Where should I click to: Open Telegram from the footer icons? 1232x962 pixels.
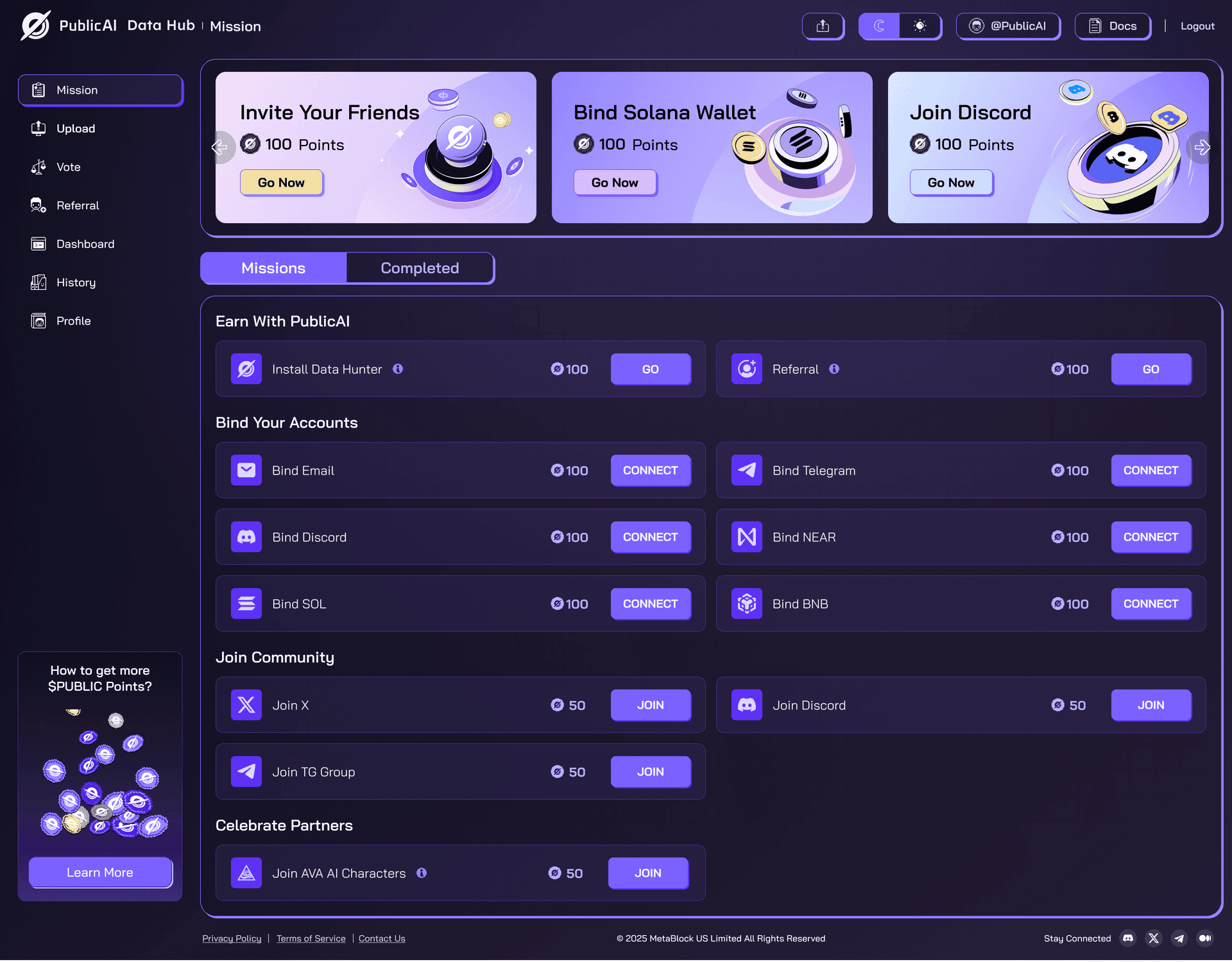coord(1179,938)
